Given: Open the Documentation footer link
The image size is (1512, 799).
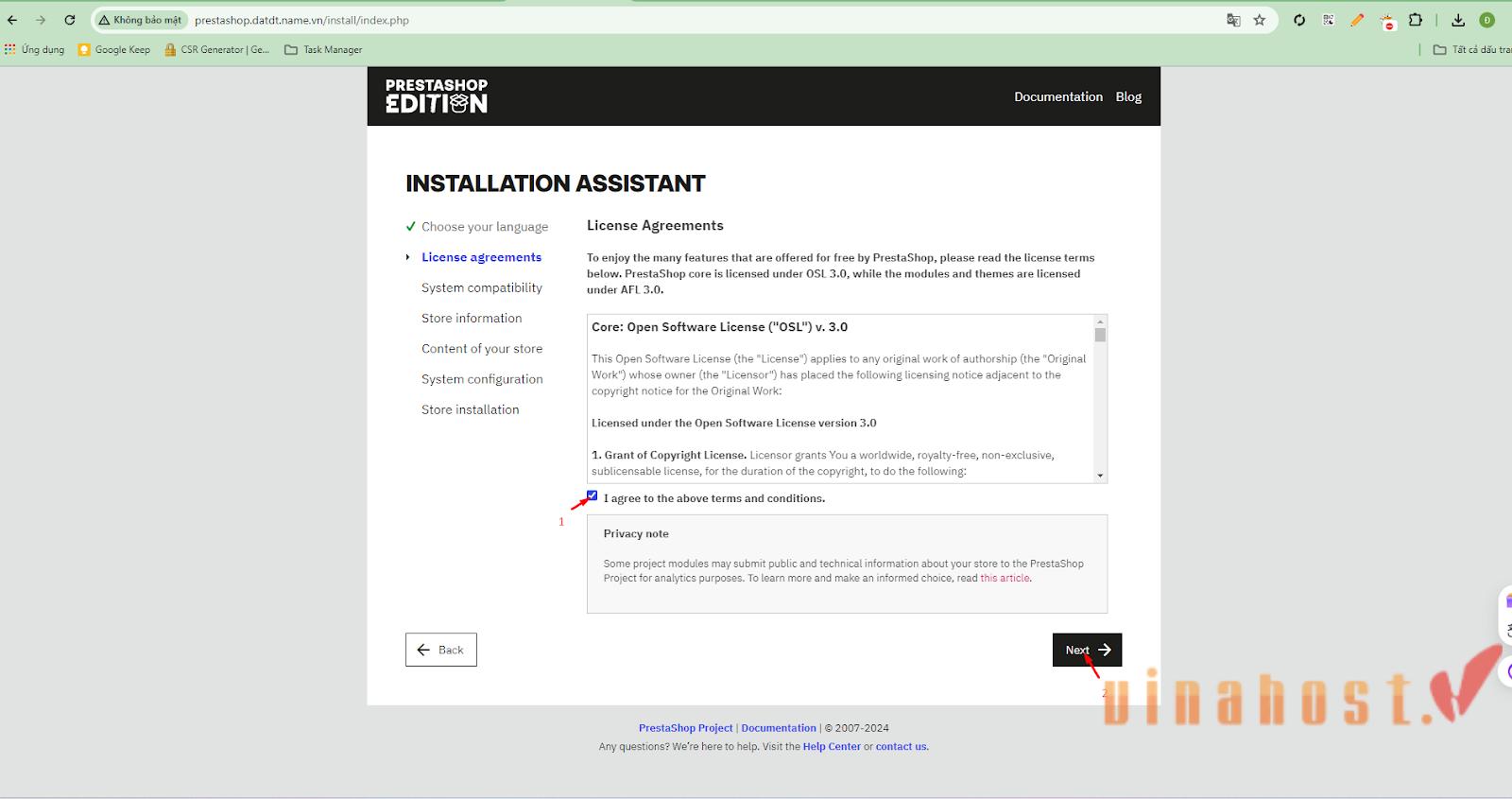Looking at the screenshot, I should point(779,728).
